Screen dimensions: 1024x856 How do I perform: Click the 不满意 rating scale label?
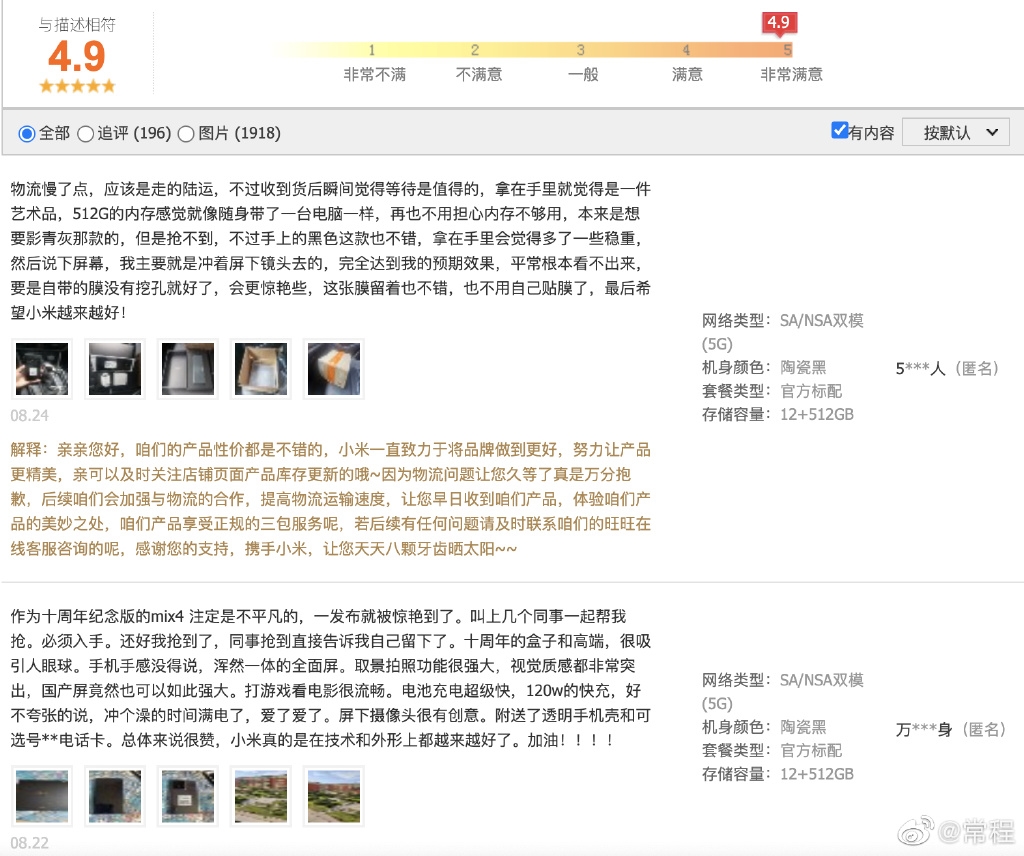(479, 74)
